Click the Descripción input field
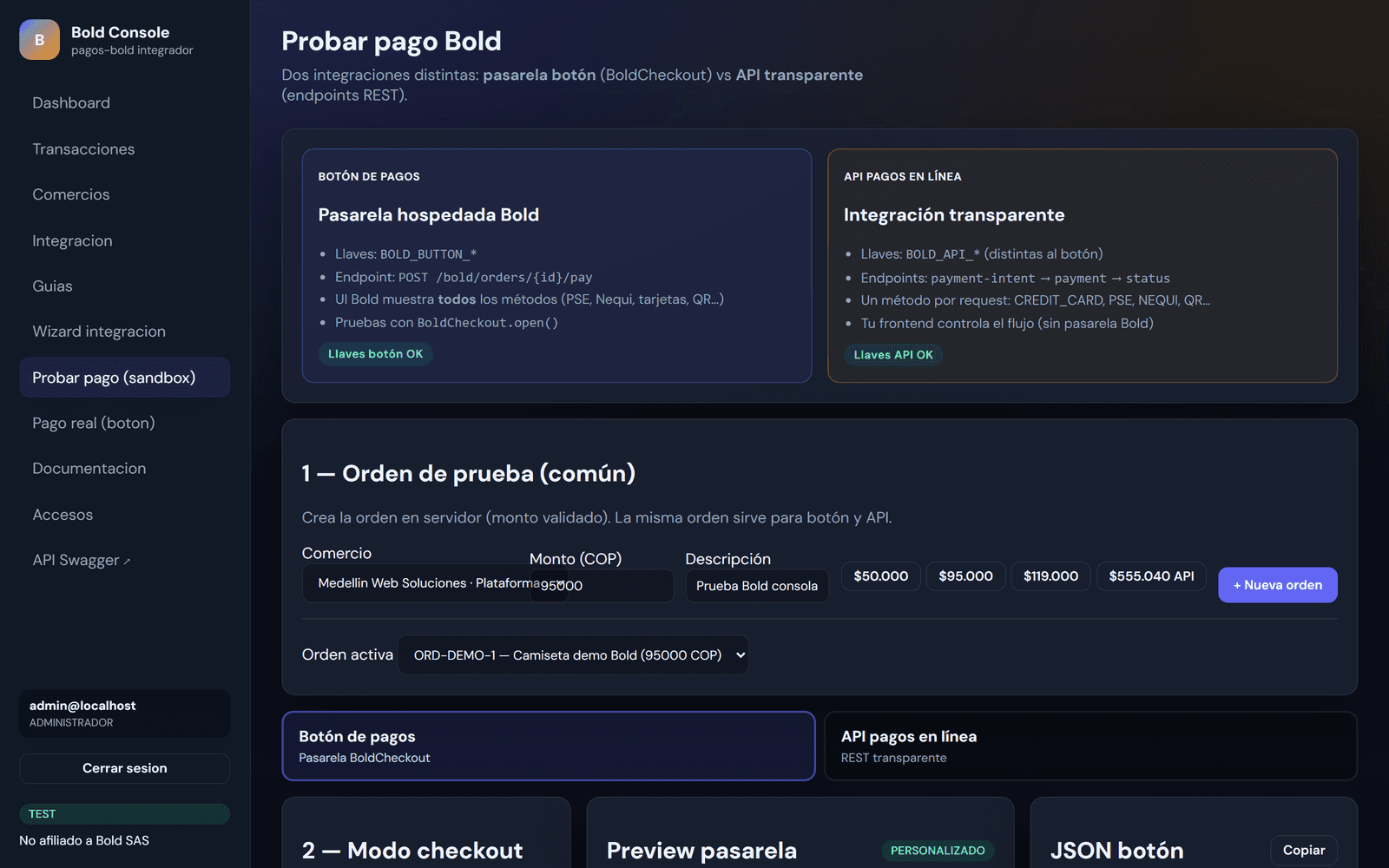 tap(756, 586)
